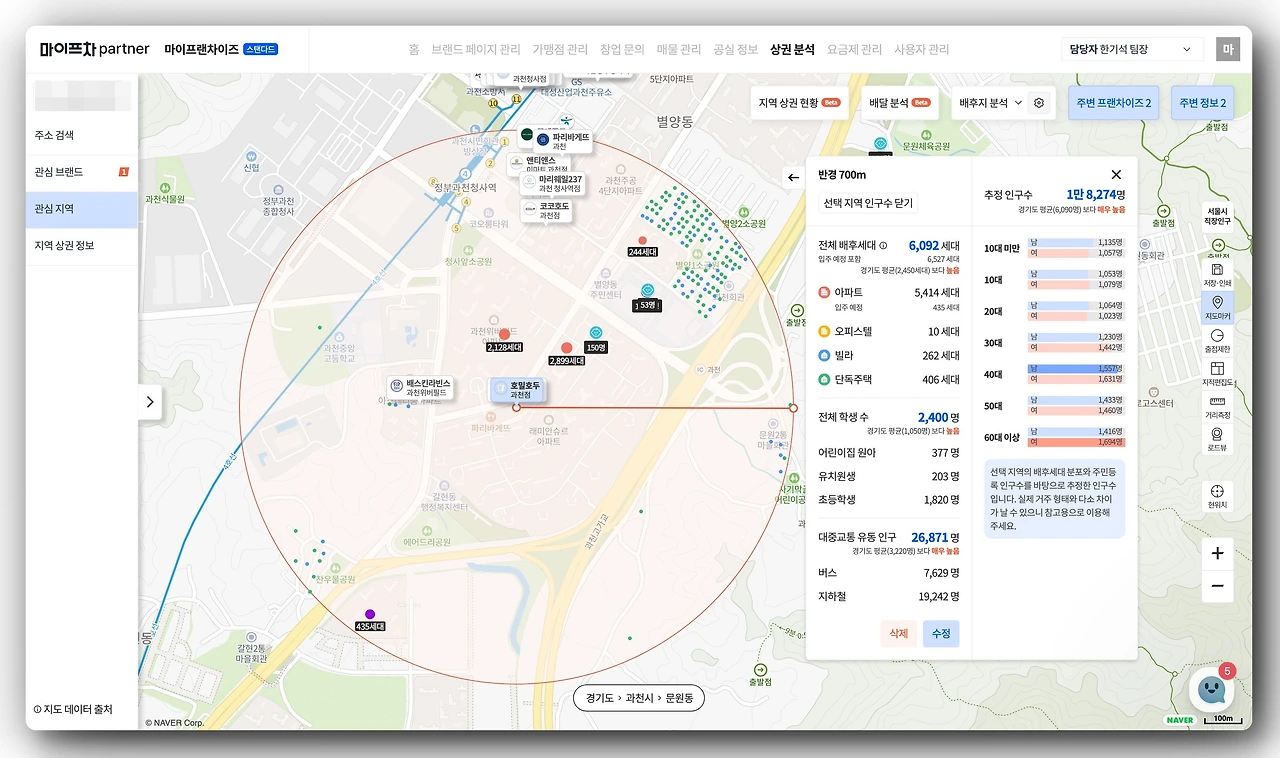Select 관심 브랜드 in the sidebar
Screen dimensions: 1280x758
pyautogui.click(x=82, y=172)
